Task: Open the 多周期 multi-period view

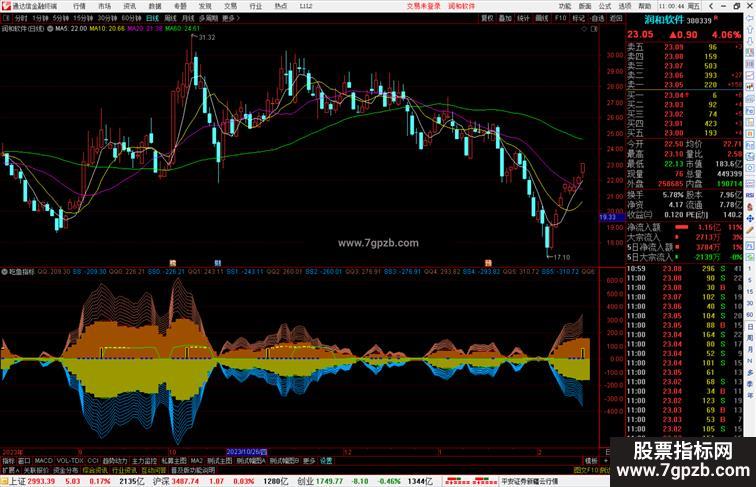Action: [208, 18]
